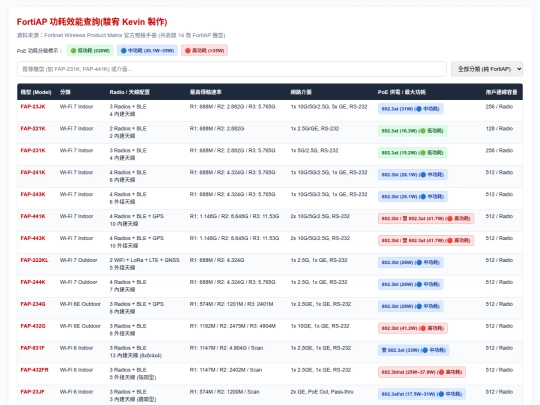
Task: Click FAP-234G's 802.3bt medium-power badge
Action: coord(411,306)
